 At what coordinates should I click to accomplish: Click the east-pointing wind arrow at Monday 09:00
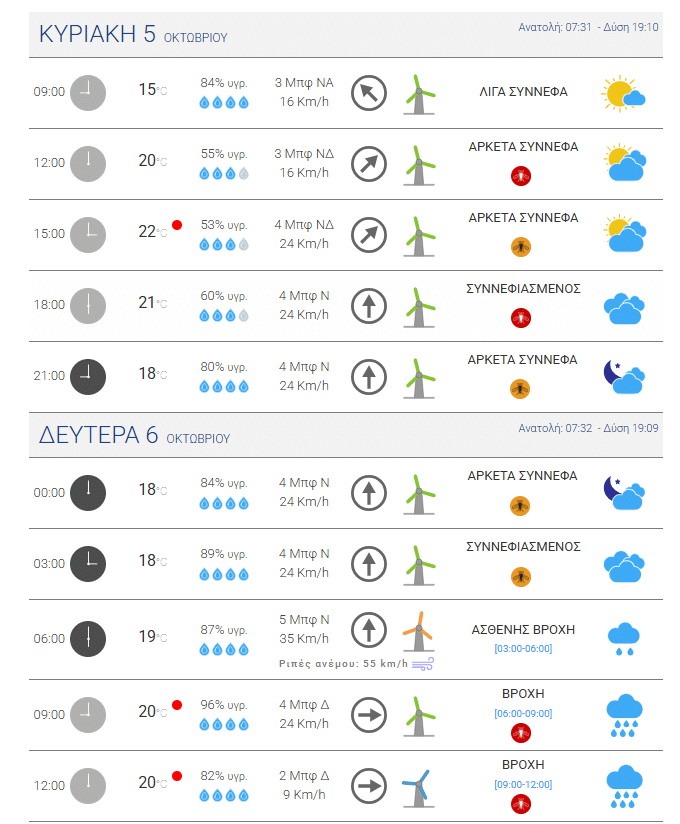coord(368,715)
